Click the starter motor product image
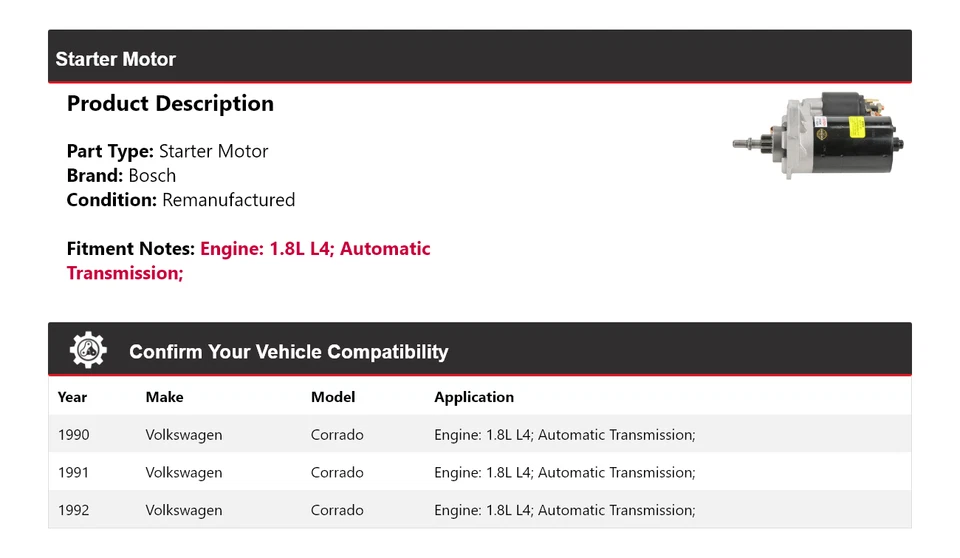Screen dimensions: 960x558 pyautogui.click(x=817, y=135)
